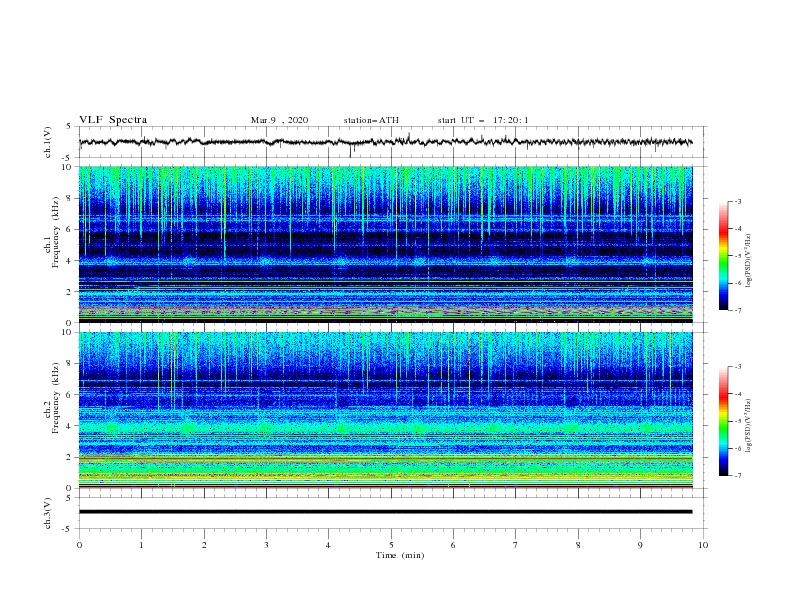This screenshot has width=792, height=612.
Task: Click the "ch.1(V)" axis label
Action: (x=48, y=142)
